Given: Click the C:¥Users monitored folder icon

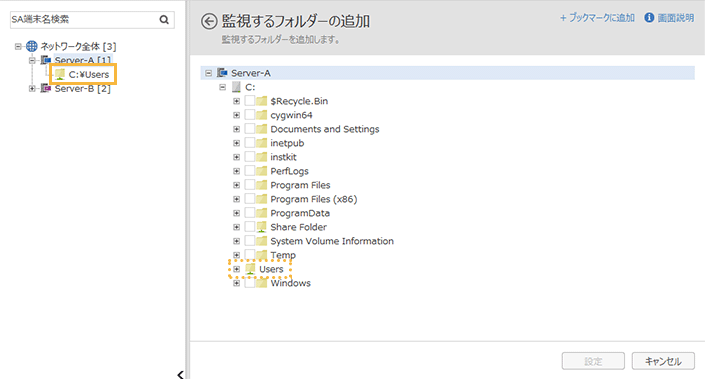Looking at the screenshot, I should [60, 74].
